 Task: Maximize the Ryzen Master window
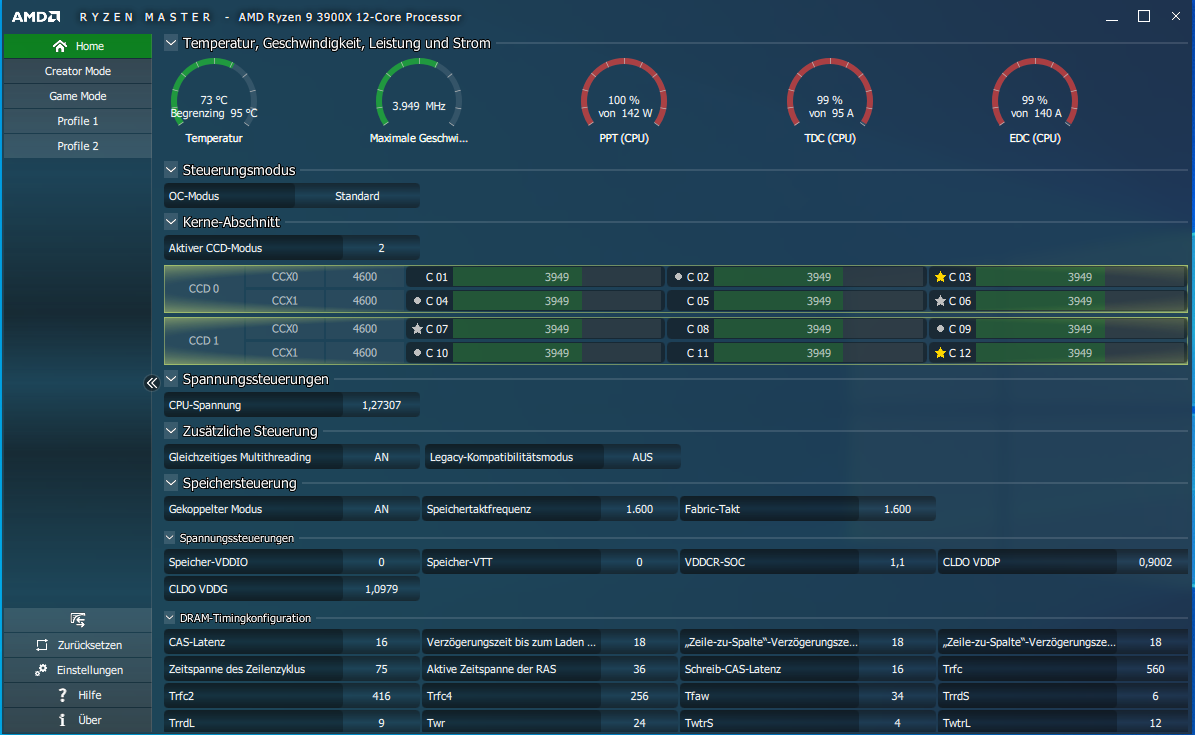pos(1144,16)
